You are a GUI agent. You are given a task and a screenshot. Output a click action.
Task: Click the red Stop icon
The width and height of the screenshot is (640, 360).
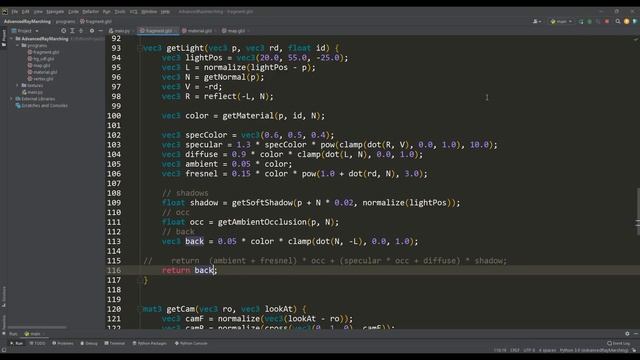coord(607,21)
